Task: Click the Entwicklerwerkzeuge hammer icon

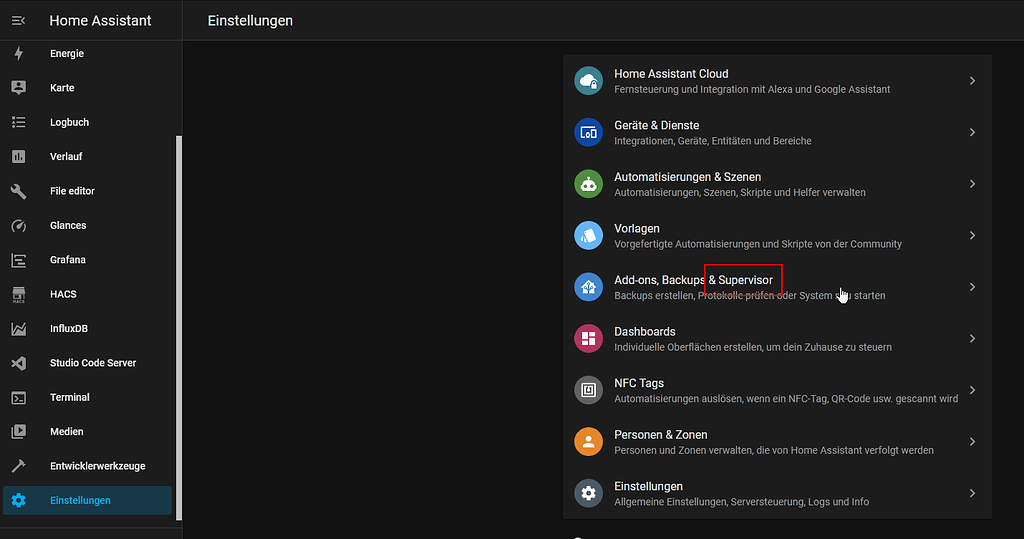Action: click(x=18, y=466)
